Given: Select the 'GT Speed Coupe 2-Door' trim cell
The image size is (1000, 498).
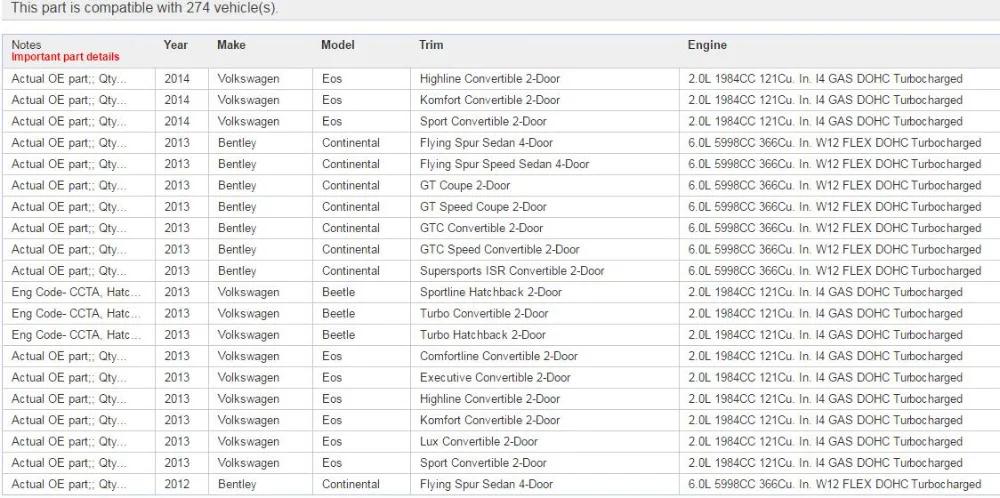Looking at the screenshot, I should (483, 207).
